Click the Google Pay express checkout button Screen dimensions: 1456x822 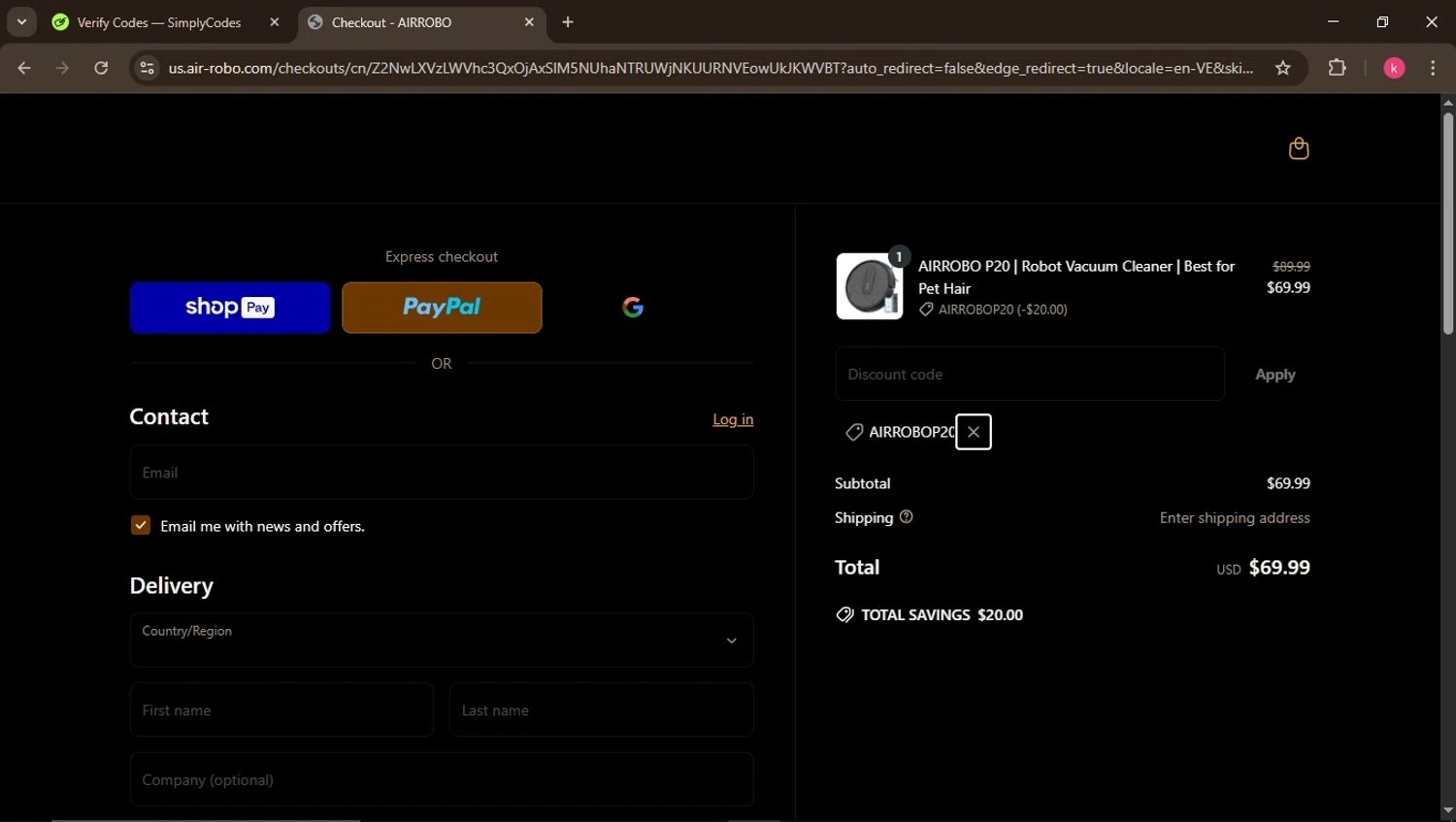pyautogui.click(x=633, y=308)
